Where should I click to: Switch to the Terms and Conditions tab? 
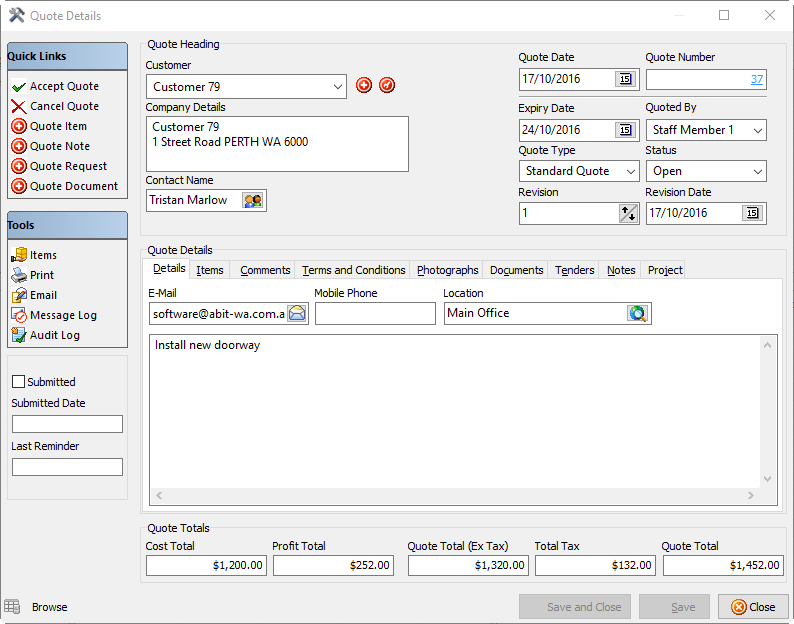353,270
